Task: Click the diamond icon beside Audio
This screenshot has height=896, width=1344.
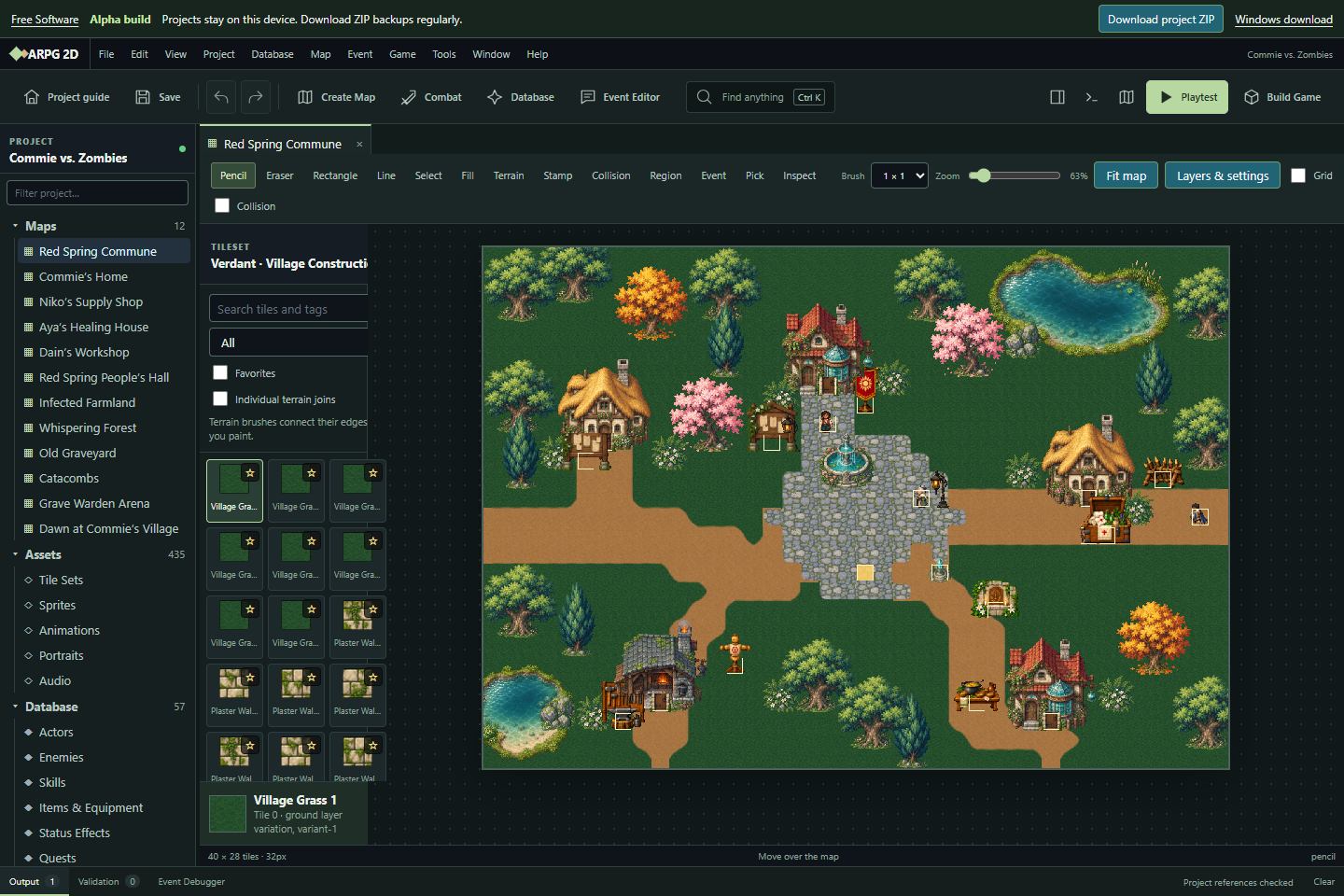Action: point(29,681)
